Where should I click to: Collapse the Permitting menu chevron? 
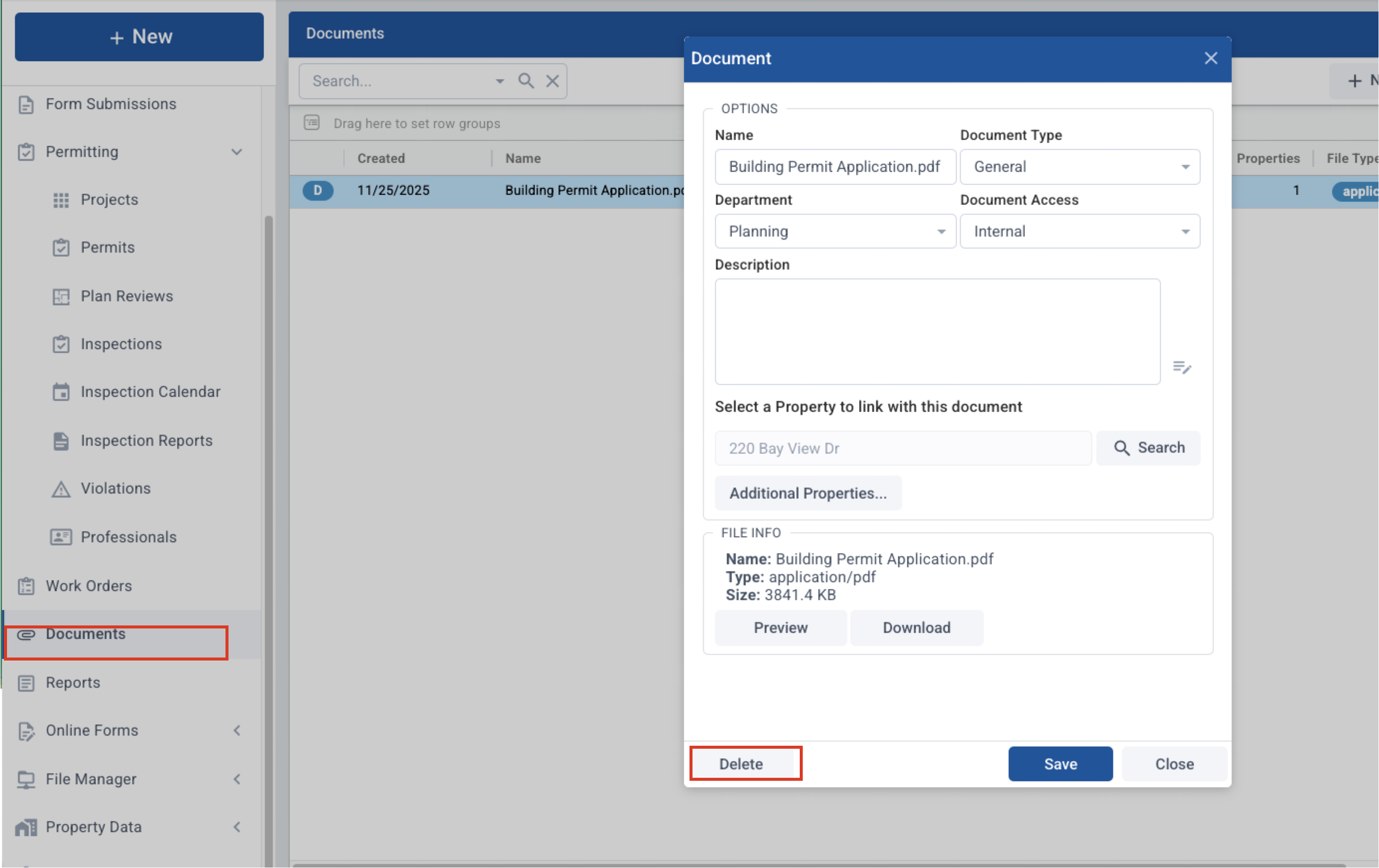[x=237, y=152]
